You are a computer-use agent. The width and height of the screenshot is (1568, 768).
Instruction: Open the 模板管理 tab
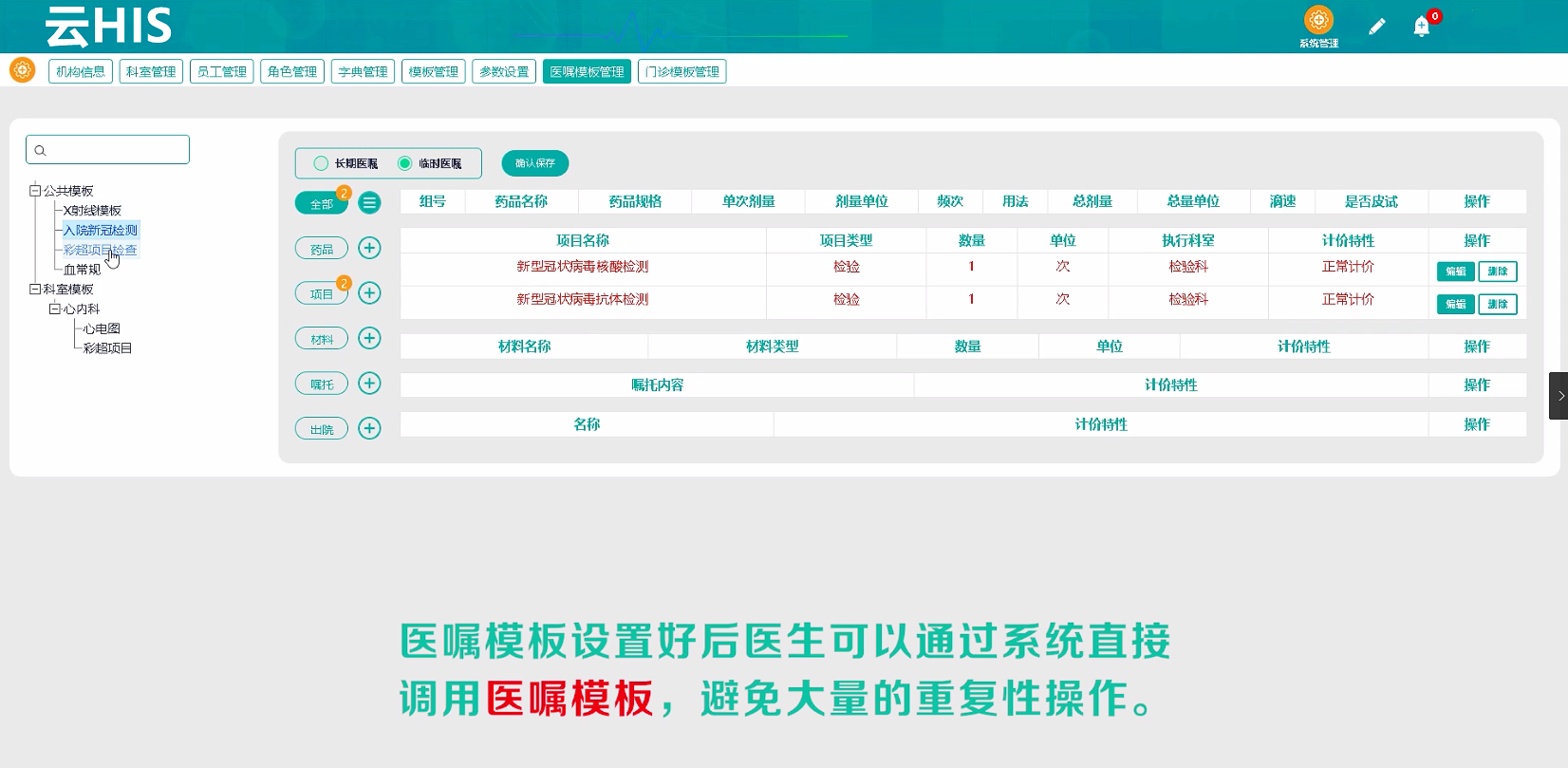point(433,71)
